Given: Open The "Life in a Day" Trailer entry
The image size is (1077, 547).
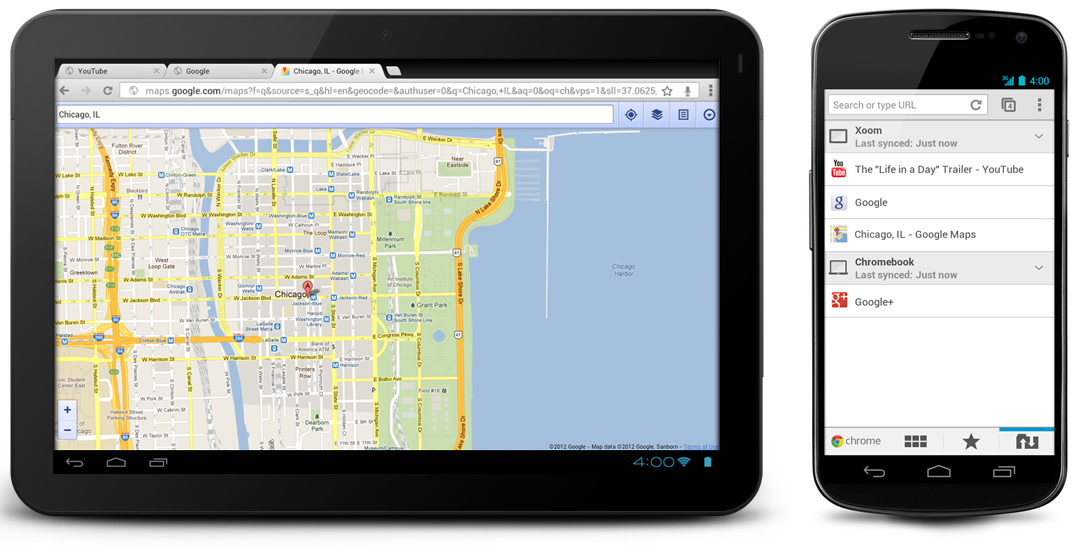Looking at the screenshot, I should (939, 169).
